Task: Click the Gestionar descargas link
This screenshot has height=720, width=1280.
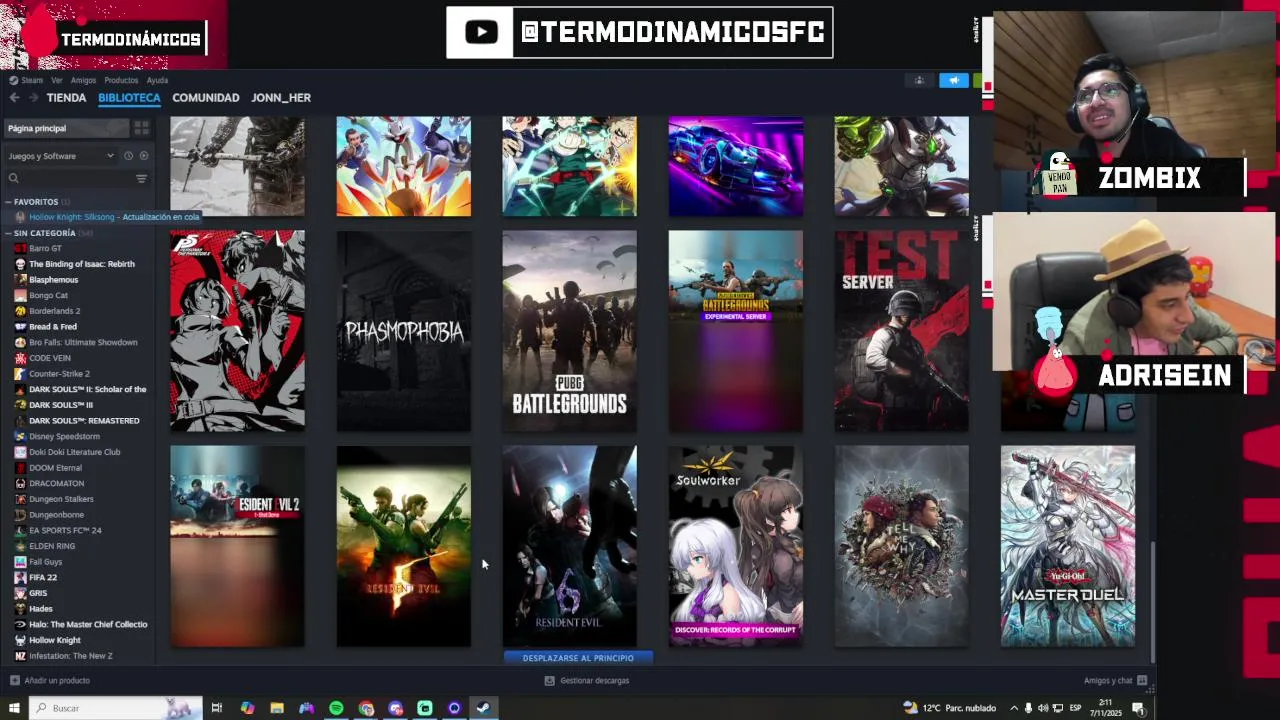Action: [594, 680]
